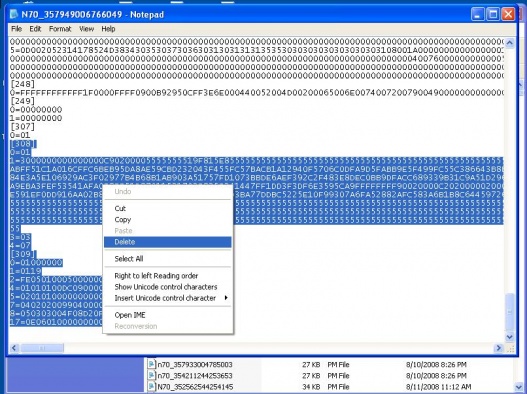Click file icon beside N70_352562544254145
This screenshot has width=527, height=394.
pos(152,386)
